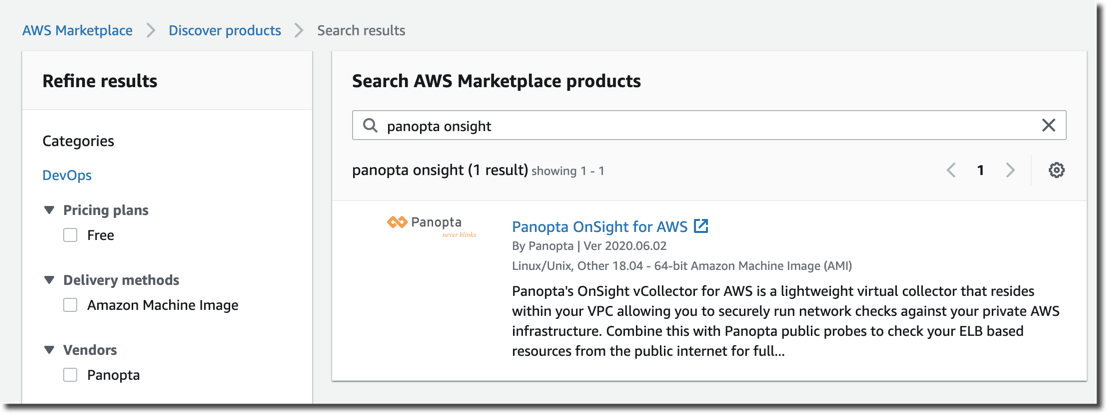Select the DevOps category link
The image size is (1107, 414).
(x=67, y=175)
